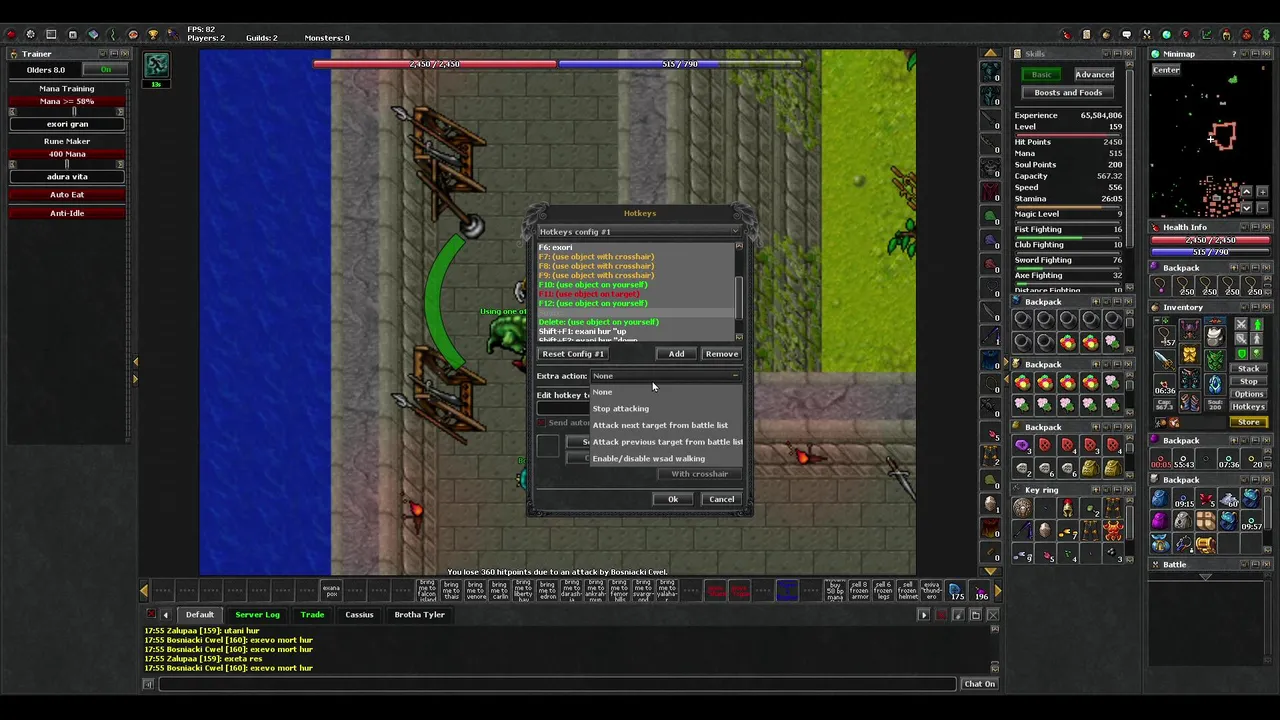Click the 'buy 50 bp mana' action bar slot
This screenshot has height=720, width=1280.
pyautogui.click(x=835, y=591)
